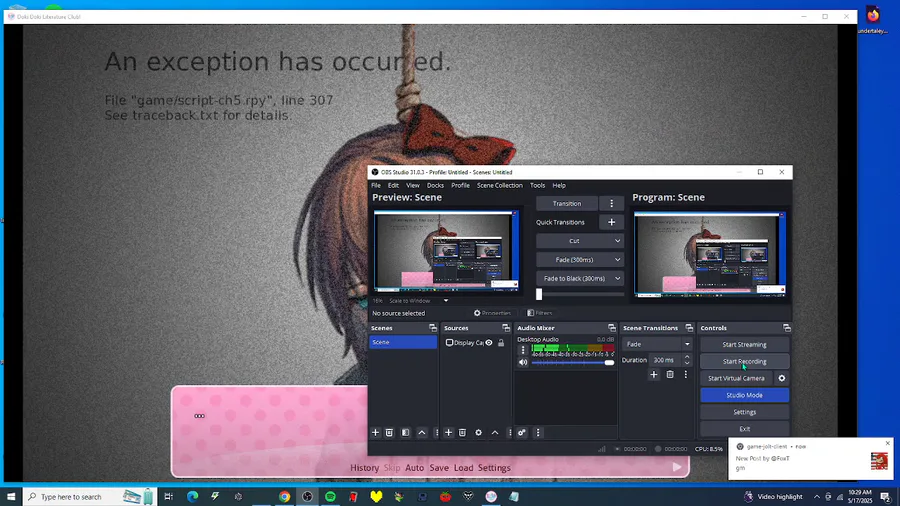Open Google Chrome from the taskbar
The image size is (900, 506).
pyautogui.click(x=284, y=497)
